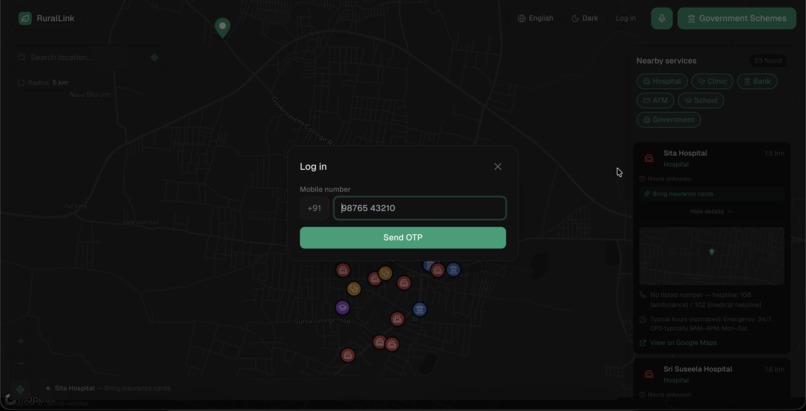Screen dimensions: 806x411
Task: Open the Government Schemes button
Action: (x=737, y=18)
